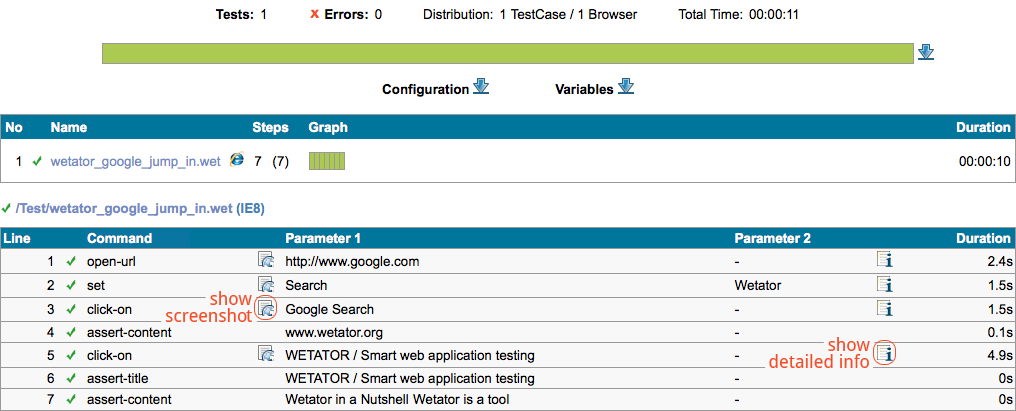
Task: Click the IE browser icon beside test name
Action: pyautogui.click(x=237, y=160)
